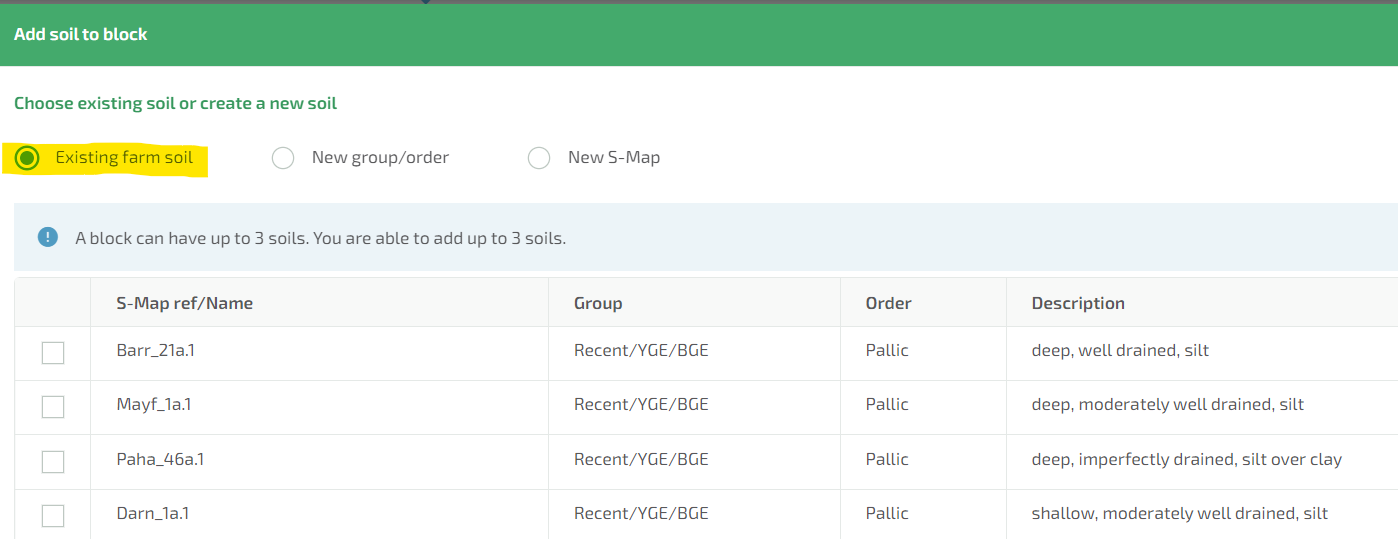Check the Mayf_1a.1 soil checkbox

(x=53, y=406)
